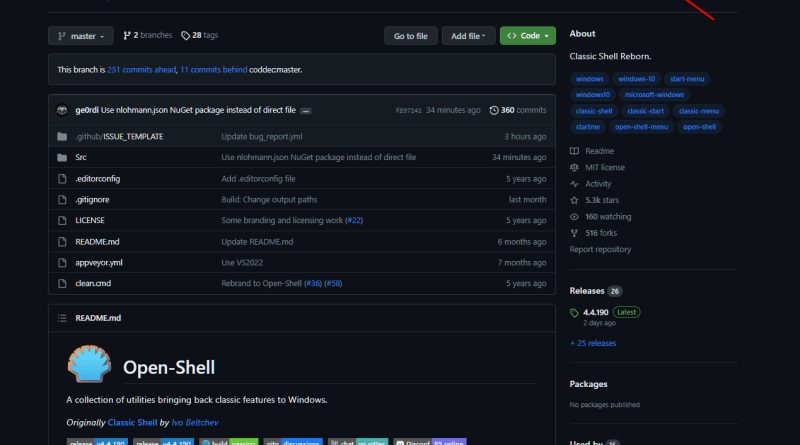The height and width of the screenshot is (445, 800).
Task: Click file icon of .editorconfig
Action: (x=62, y=179)
